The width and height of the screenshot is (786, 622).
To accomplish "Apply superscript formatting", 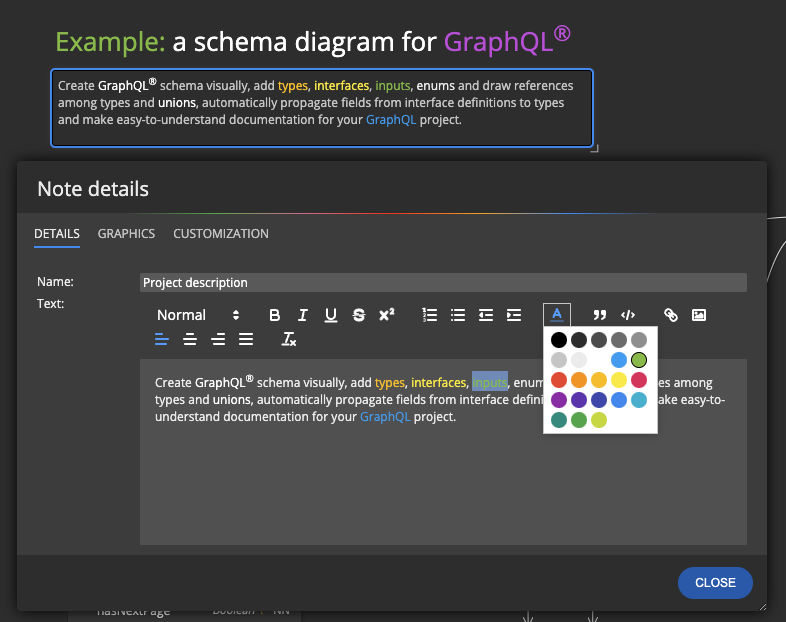I will coord(386,315).
